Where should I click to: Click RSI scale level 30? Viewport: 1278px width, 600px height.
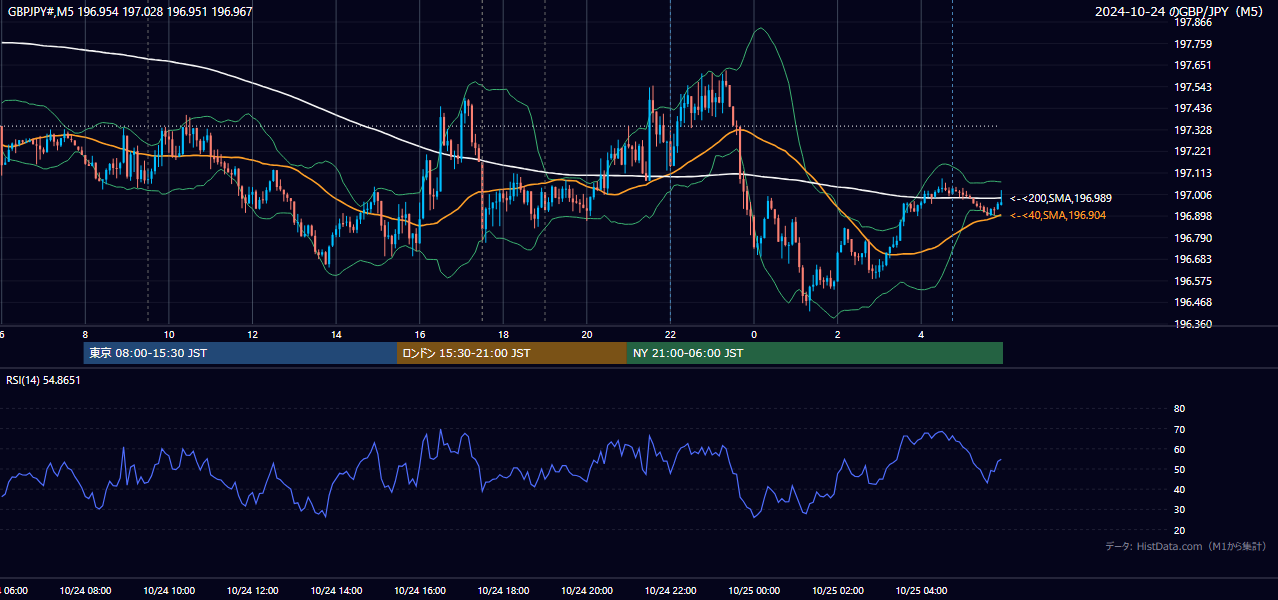coord(1179,509)
